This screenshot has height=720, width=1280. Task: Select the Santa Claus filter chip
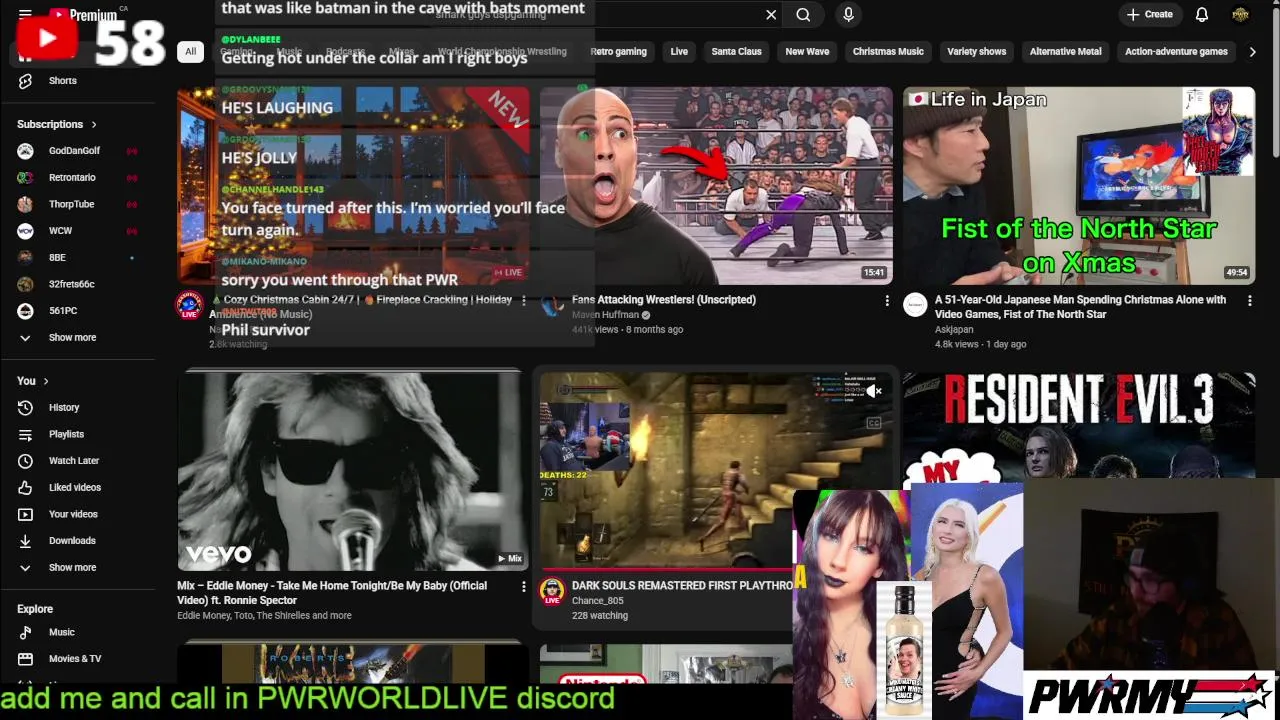(x=736, y=52)
